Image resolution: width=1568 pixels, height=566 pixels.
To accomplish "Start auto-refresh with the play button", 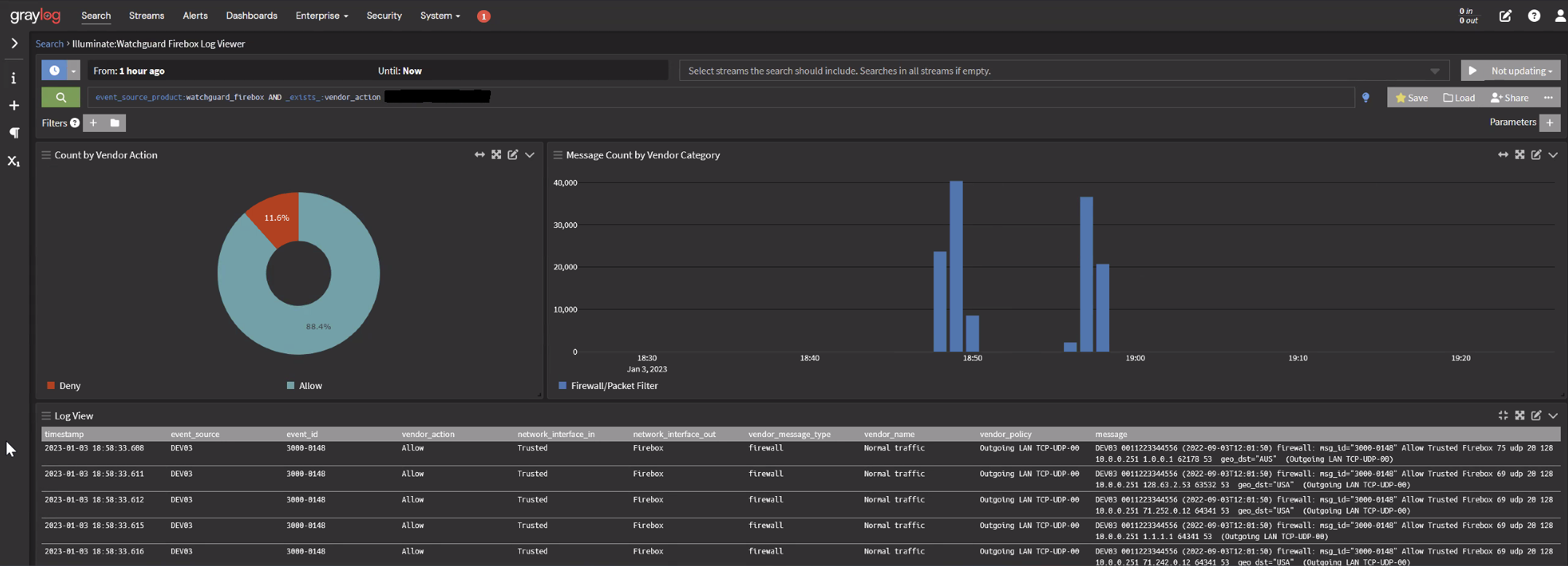I will tap(1473, 71).
